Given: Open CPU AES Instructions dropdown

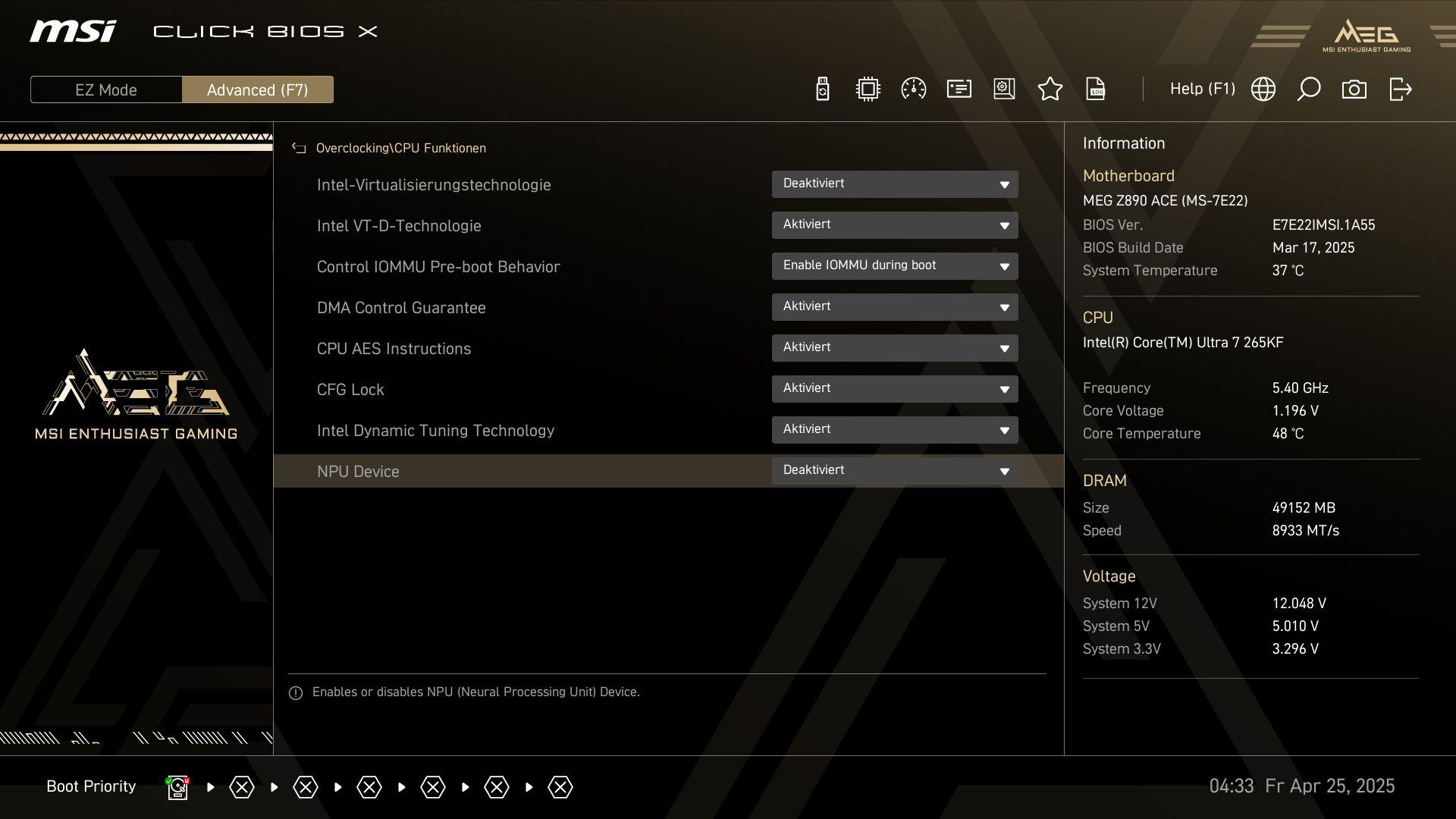Looking at the screenshot, I should (x=895, y=348).
